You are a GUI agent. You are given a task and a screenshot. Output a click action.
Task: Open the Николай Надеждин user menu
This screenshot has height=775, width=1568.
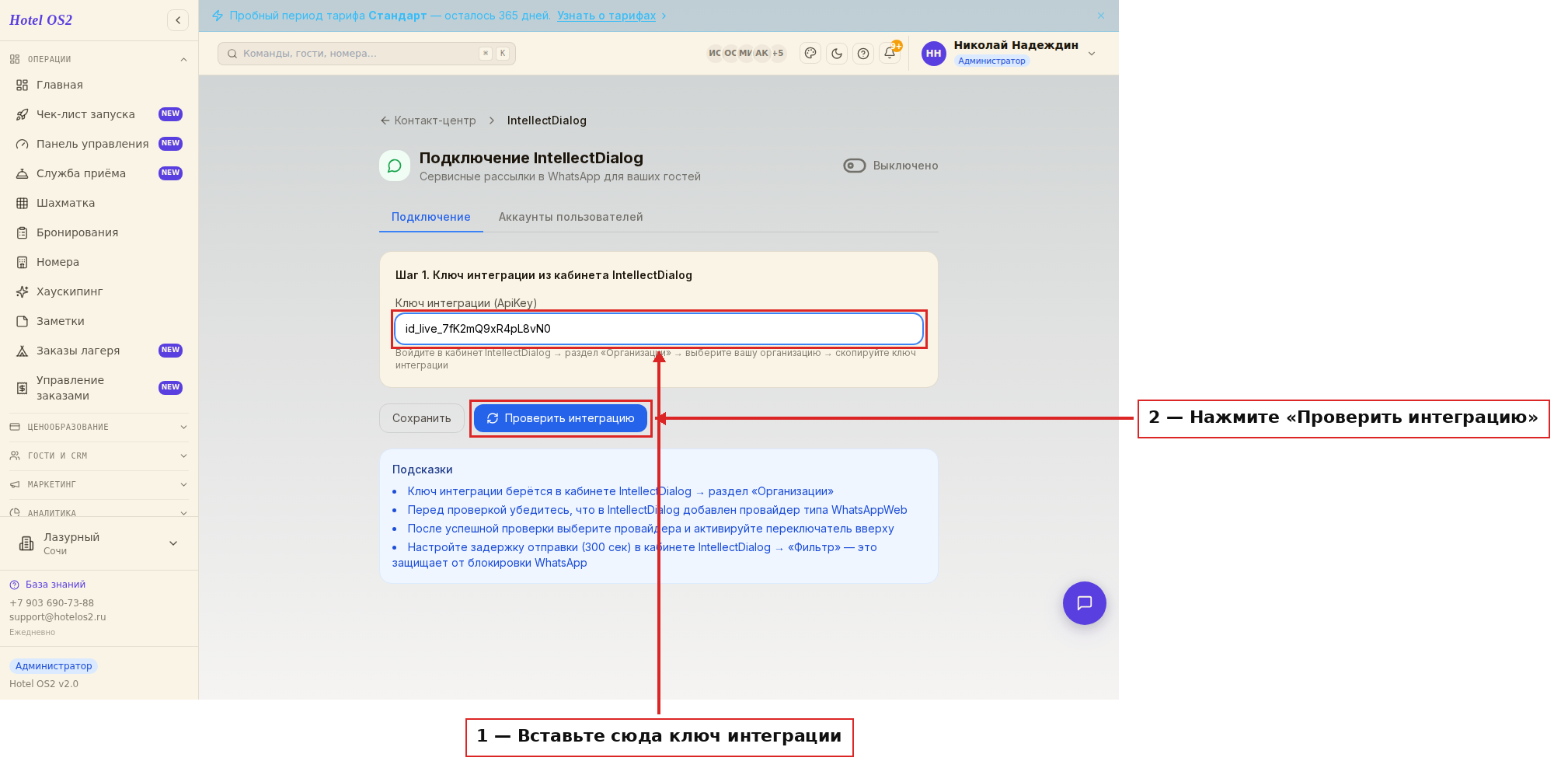(1009, 53)
